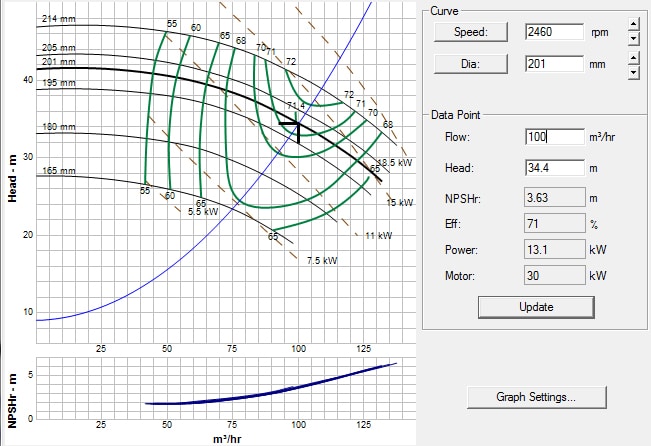Select the Power kW field

click(x=554, y=249)
